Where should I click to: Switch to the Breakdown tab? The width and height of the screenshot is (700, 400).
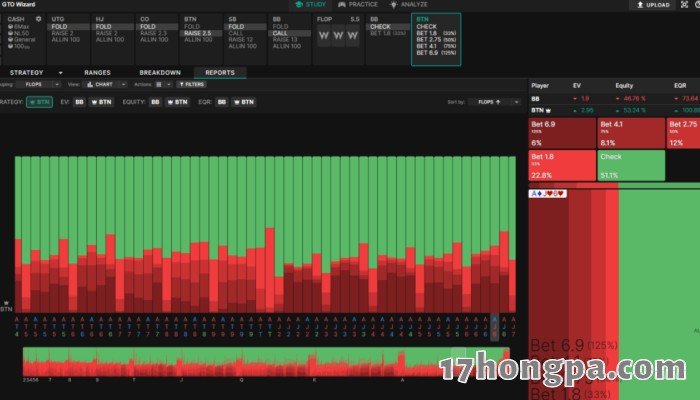(160, 73)
